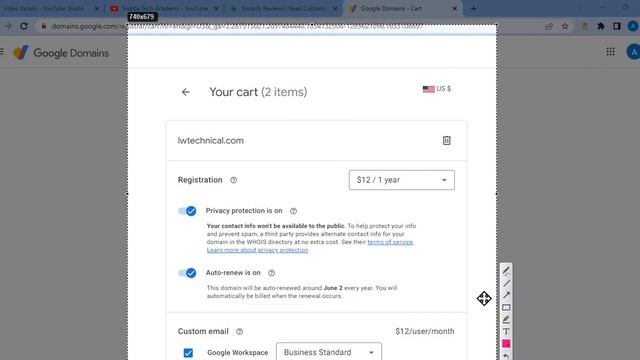Open the Google apps grid
This screenshot has width=640, height=360.
610,52
